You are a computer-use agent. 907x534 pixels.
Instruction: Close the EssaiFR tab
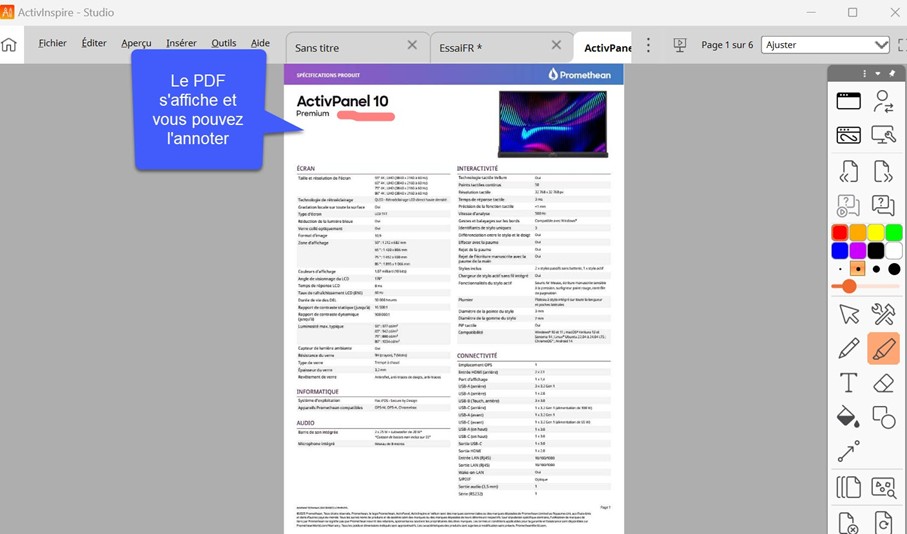click(556, 45)
